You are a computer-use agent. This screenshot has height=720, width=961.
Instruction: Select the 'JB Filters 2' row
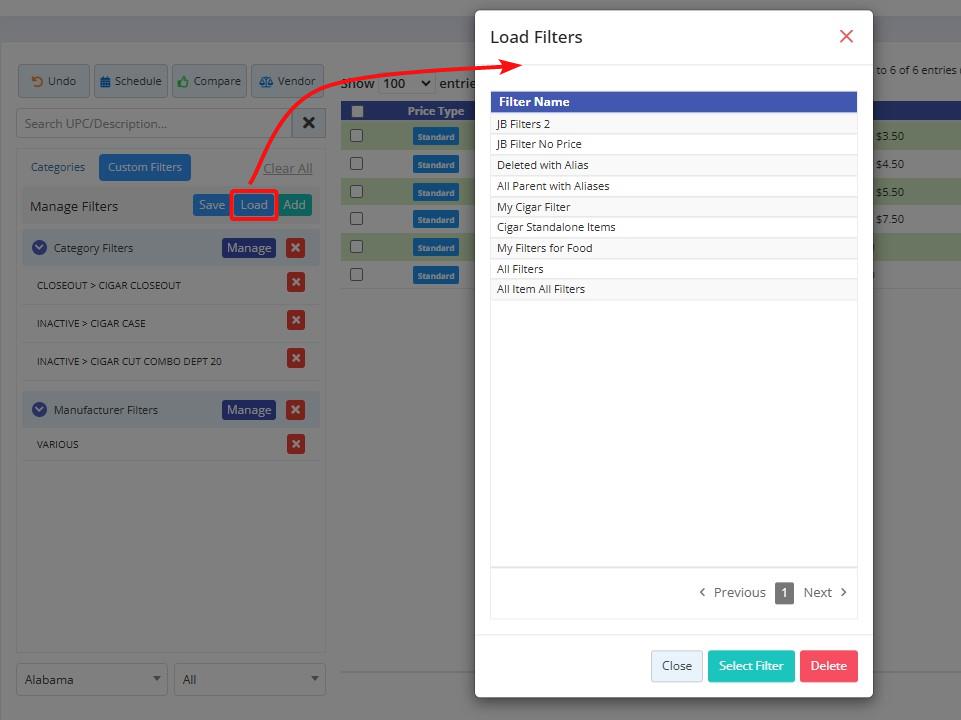coord(674,124)
